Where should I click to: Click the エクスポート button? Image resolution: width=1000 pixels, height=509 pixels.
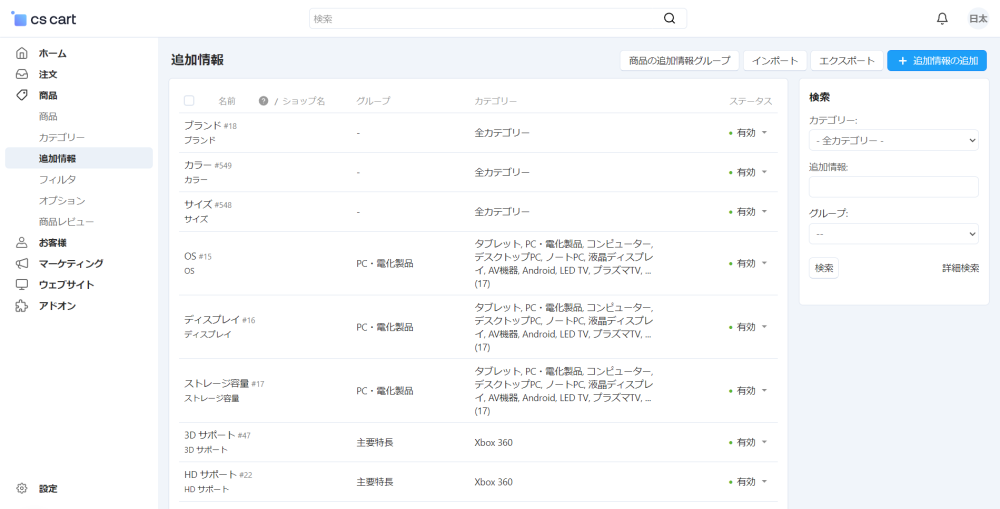[x=846, y=61]
